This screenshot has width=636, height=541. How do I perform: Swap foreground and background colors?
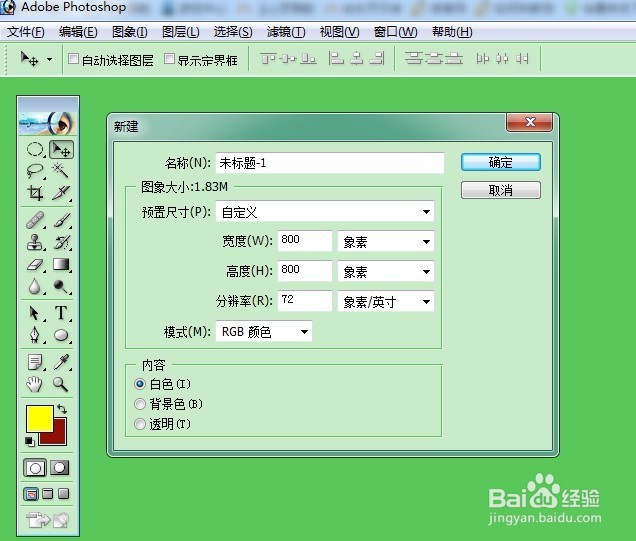point(62,408)
